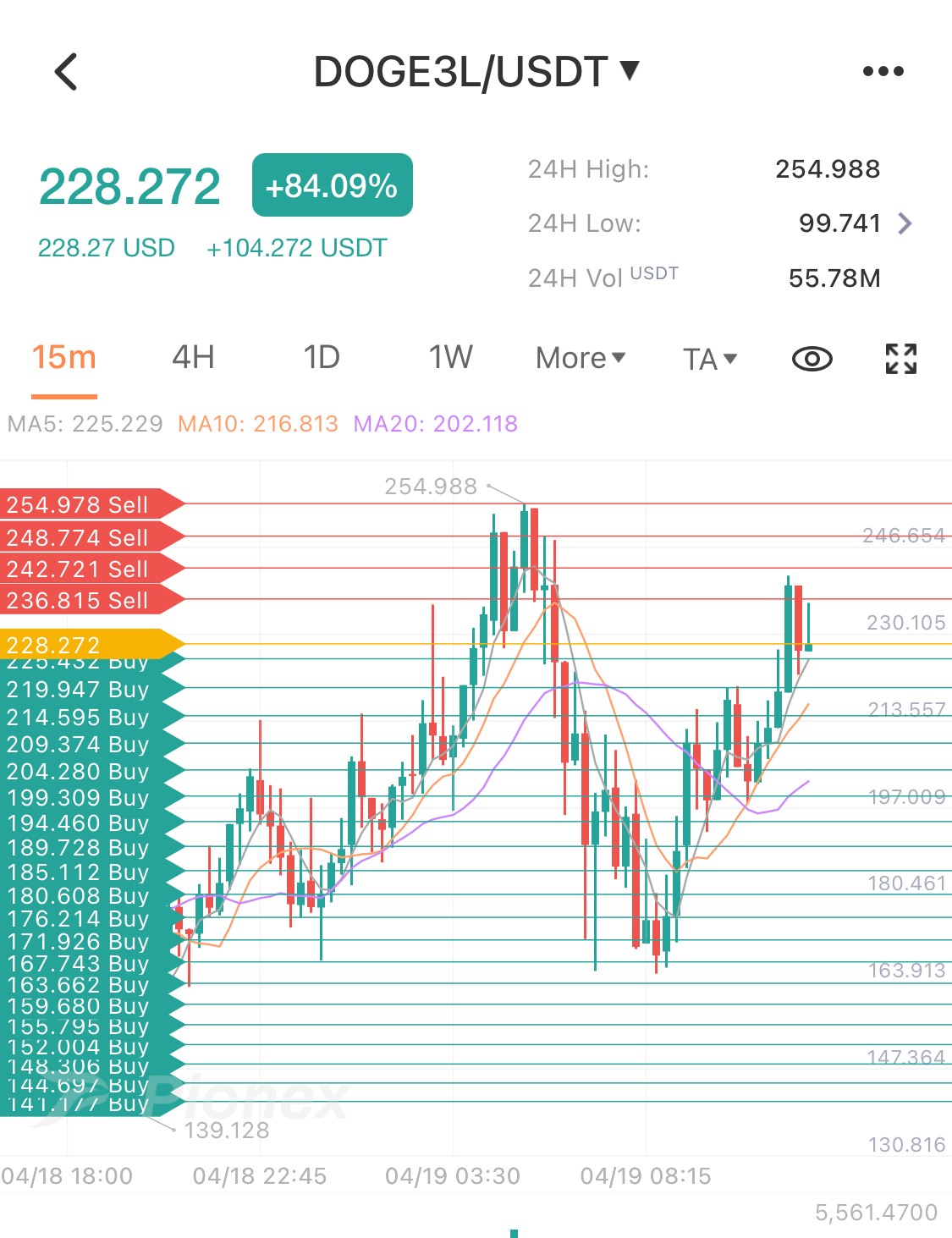Expand the More timeframes dropdown
The width and height of the screenshot is (952, 1238).
coord(581,358)
